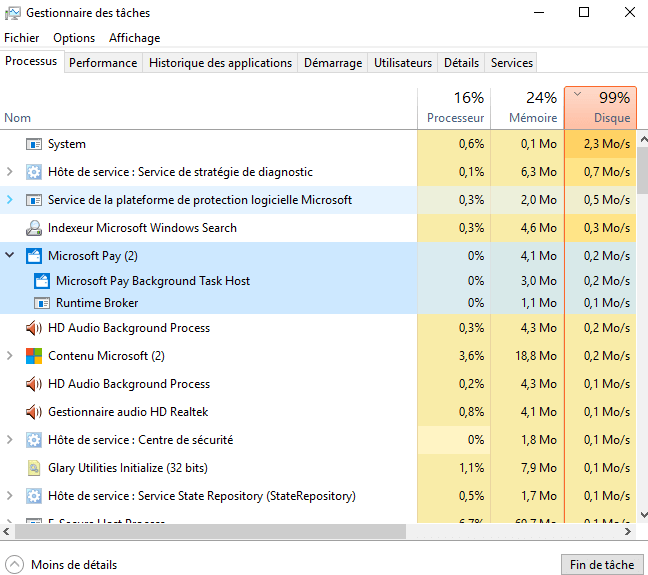Minimize the Gestionnaire des tâches window
648x575 pixels.
[538, 12]
